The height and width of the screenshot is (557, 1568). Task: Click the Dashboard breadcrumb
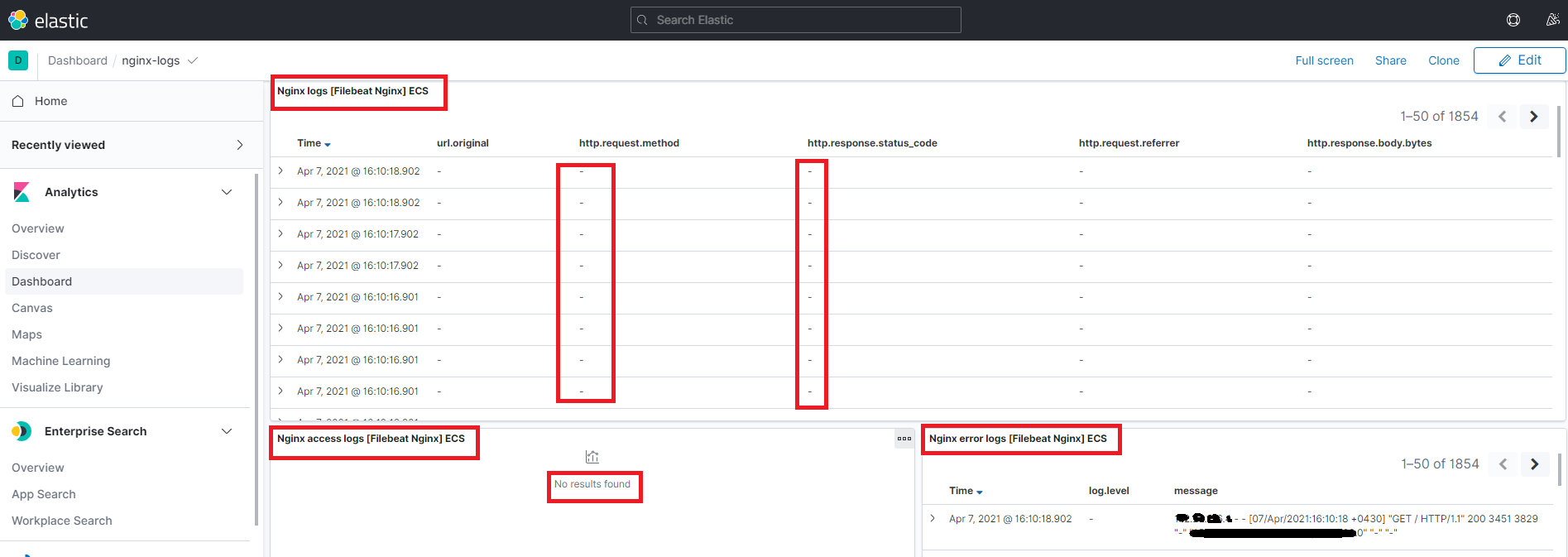click(x=78, y=60)
